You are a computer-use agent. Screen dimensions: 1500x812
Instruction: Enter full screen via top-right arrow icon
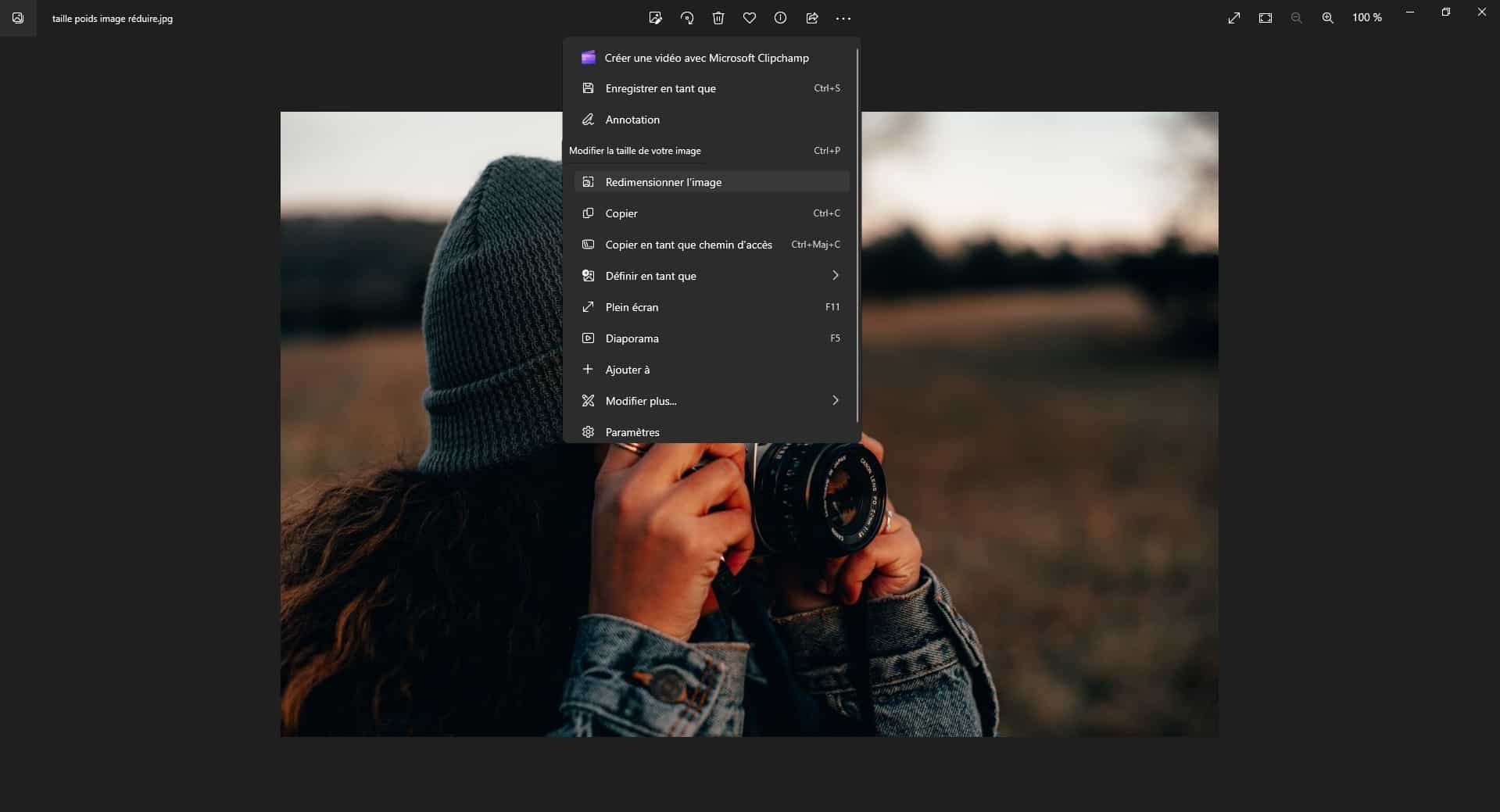[x=1234, y=18]
